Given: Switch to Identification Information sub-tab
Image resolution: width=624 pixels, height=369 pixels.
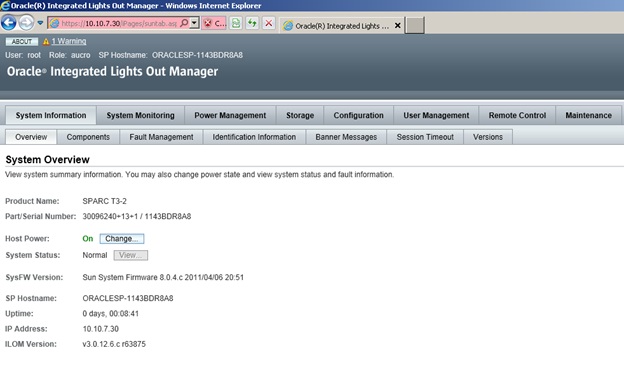Looking at the screenshot, I should click(254, 137).
